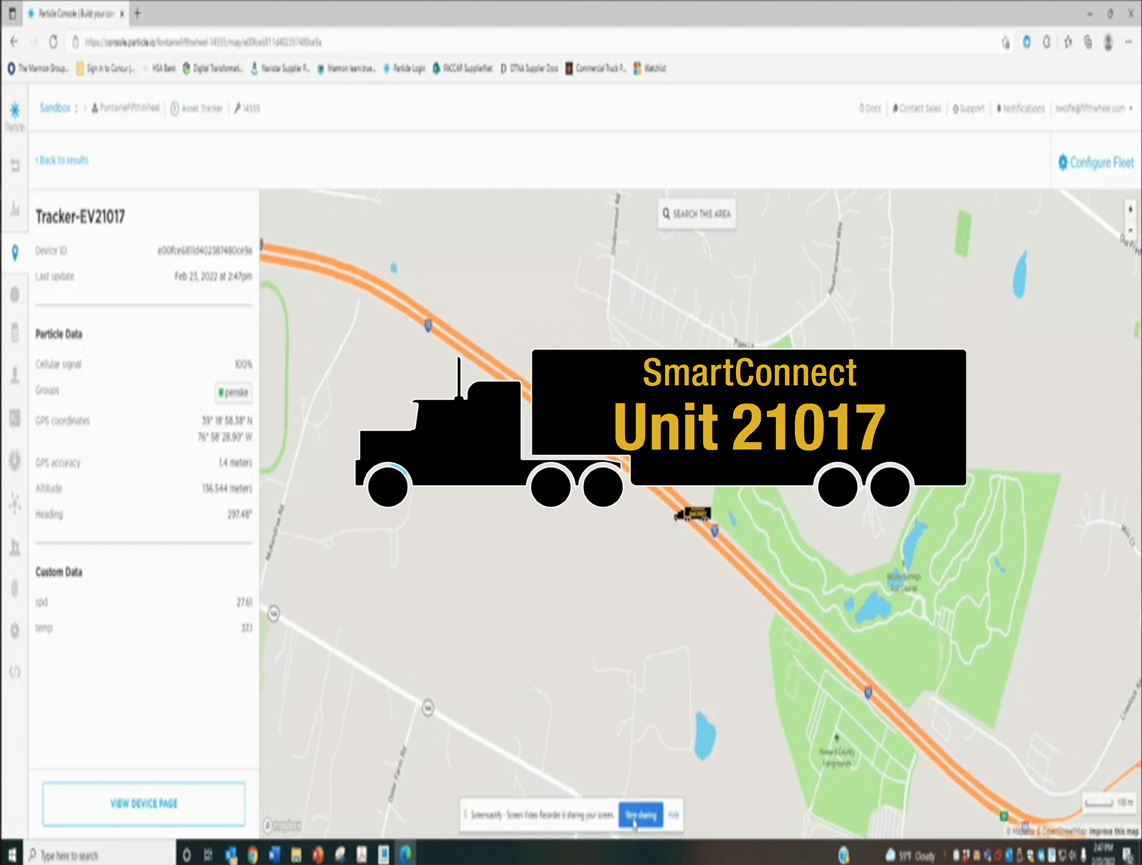Open a new browser tab with plus
This screenshot has width=1142, height=865.
pos(137,13)
